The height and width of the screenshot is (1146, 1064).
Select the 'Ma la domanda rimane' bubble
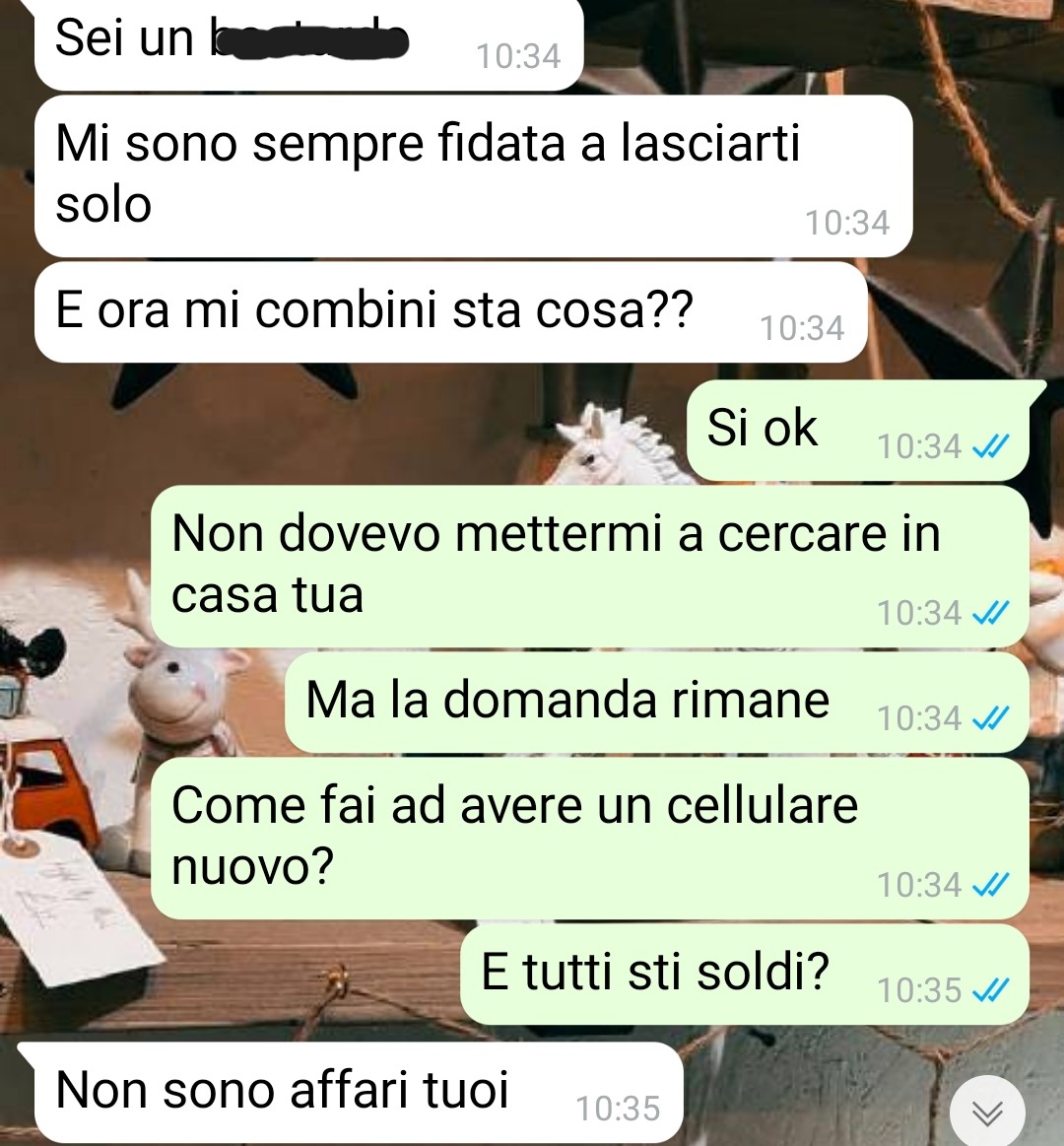click(657, 703)
